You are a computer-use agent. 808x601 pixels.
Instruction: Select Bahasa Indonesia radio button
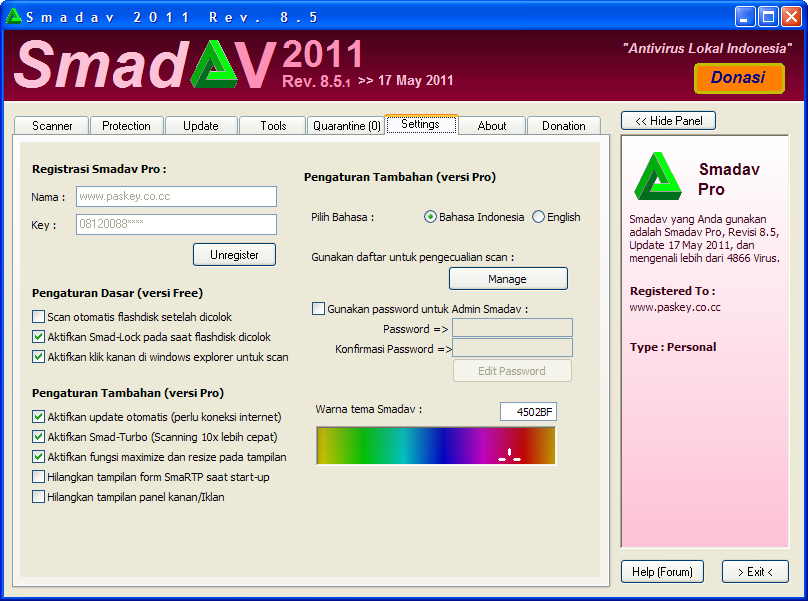(430, 217)
